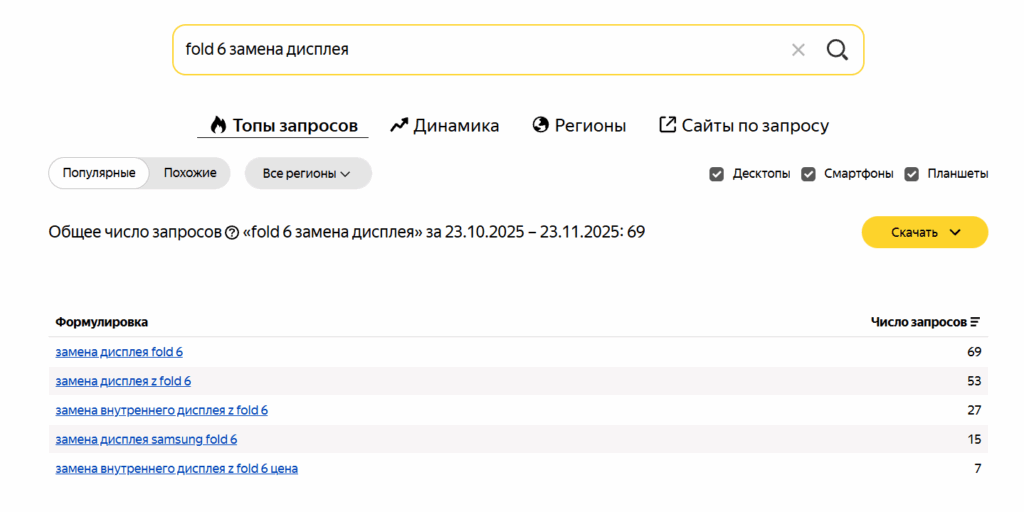Click the magnifying glass search icon

tap(837, 50)
